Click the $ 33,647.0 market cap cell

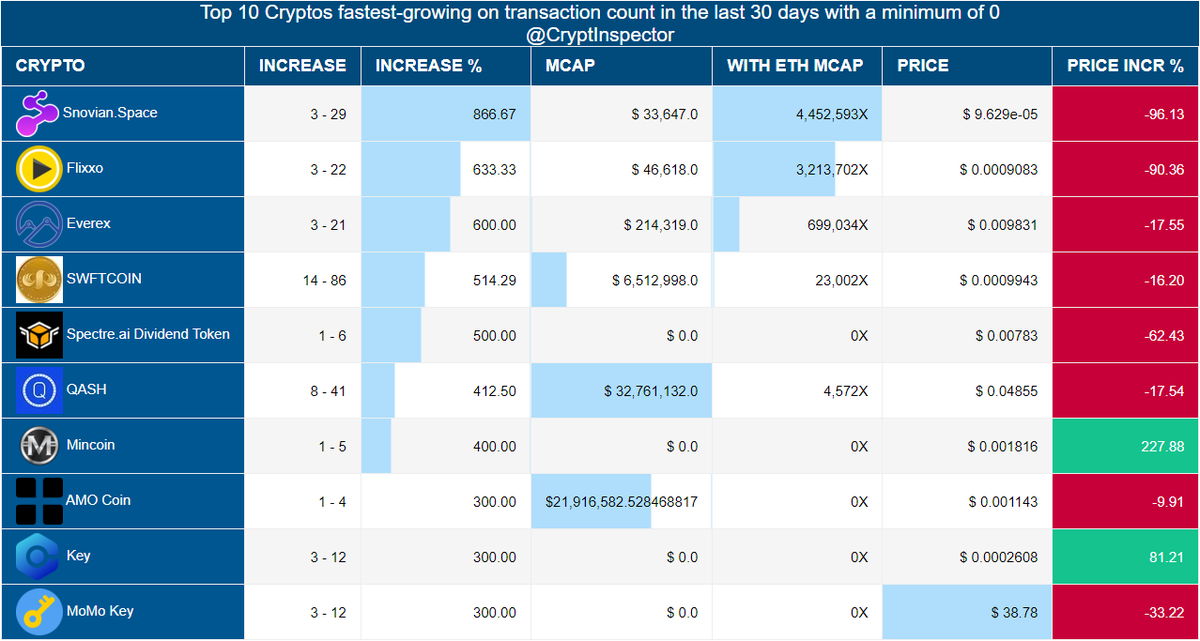pos(622,114)
